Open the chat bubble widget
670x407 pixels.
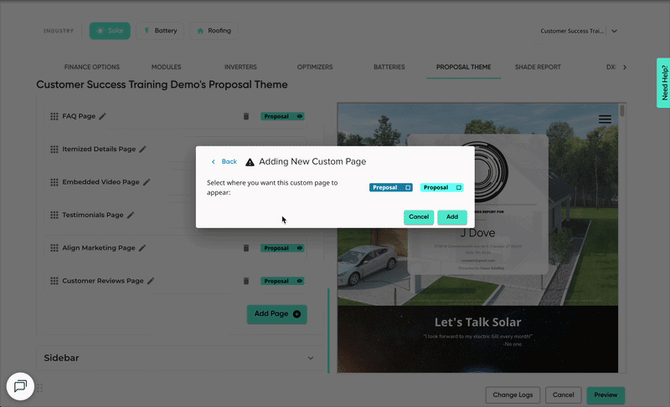(21, 386)
